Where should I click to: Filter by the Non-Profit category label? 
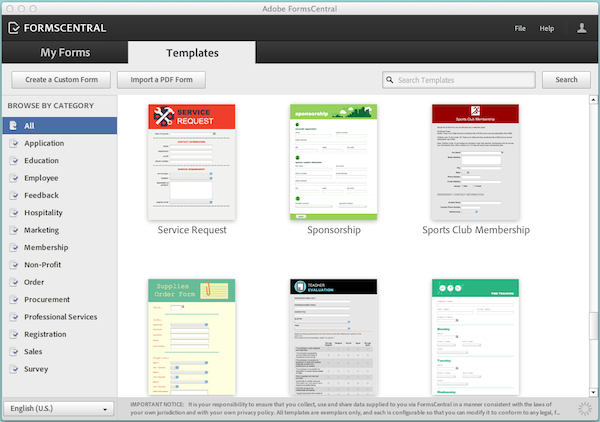42,265
